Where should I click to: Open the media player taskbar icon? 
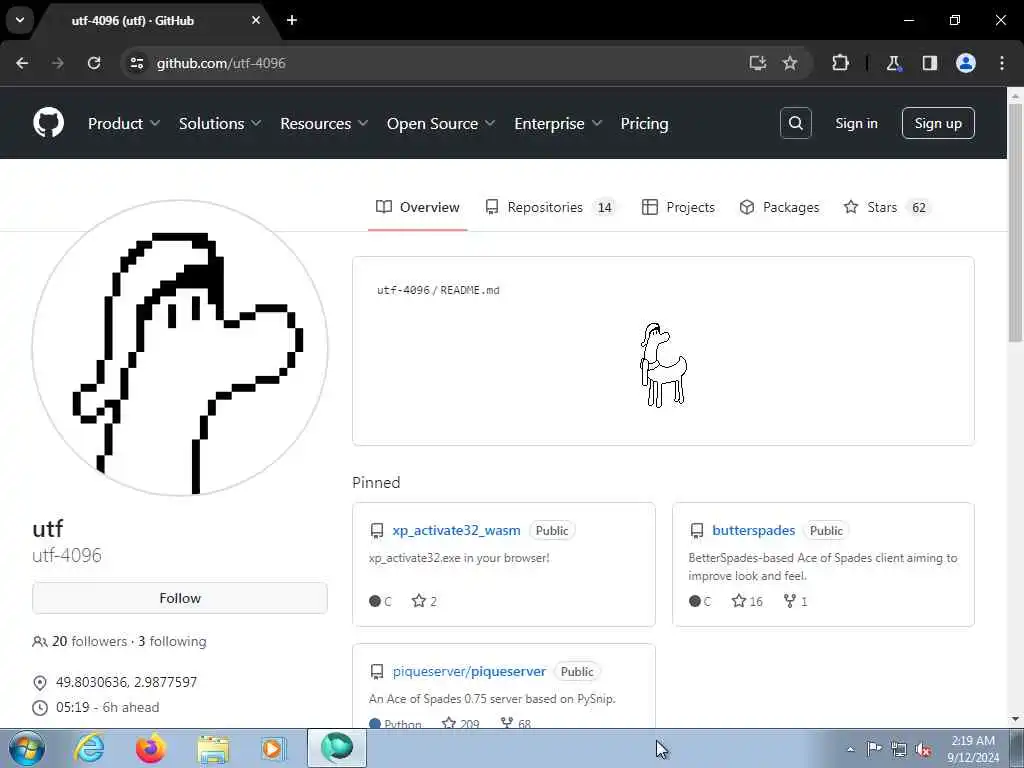coord(273,748)
